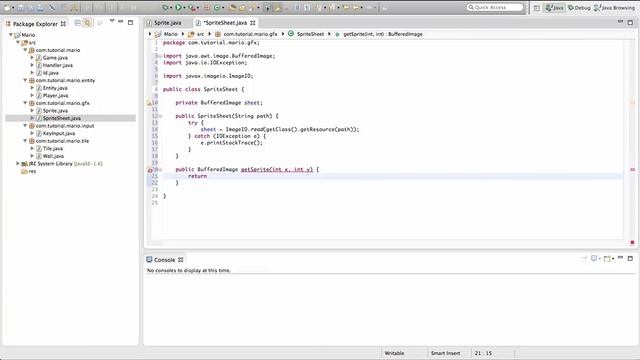Close the SpriteSheet.java editor tab

[253, 23]
